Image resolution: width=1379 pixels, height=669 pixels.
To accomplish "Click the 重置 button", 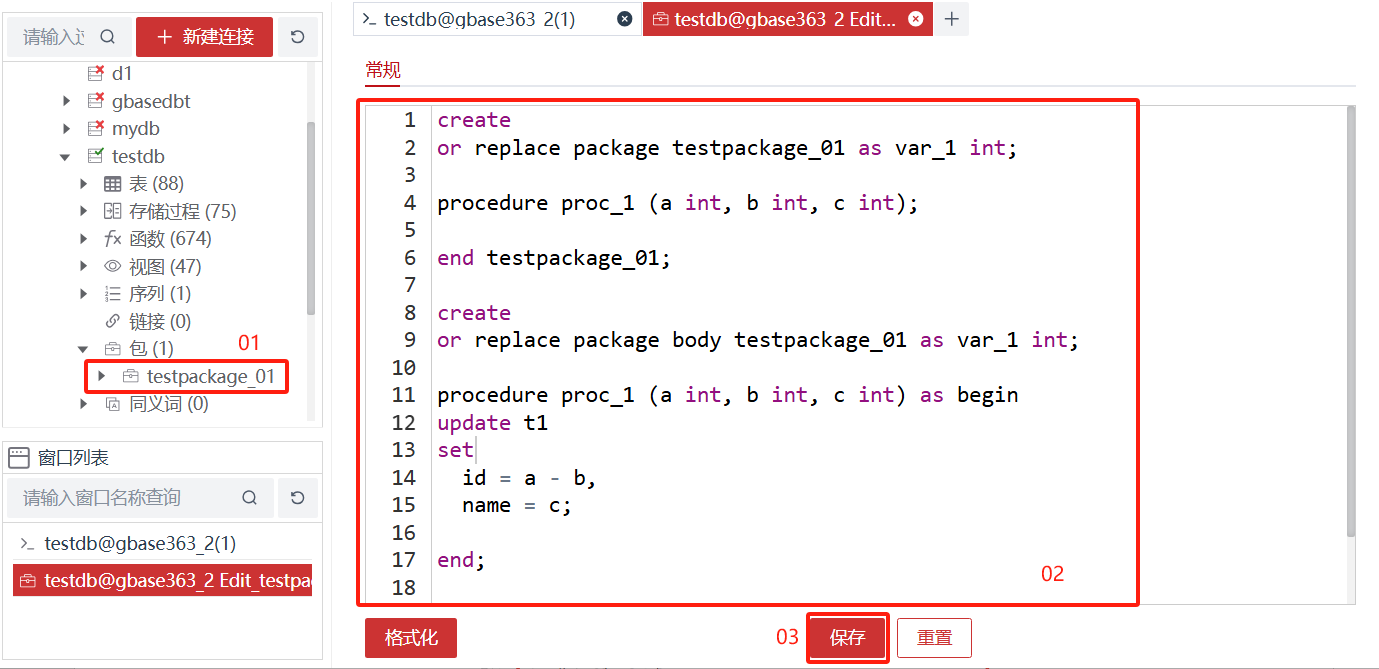I will [934, 638].
